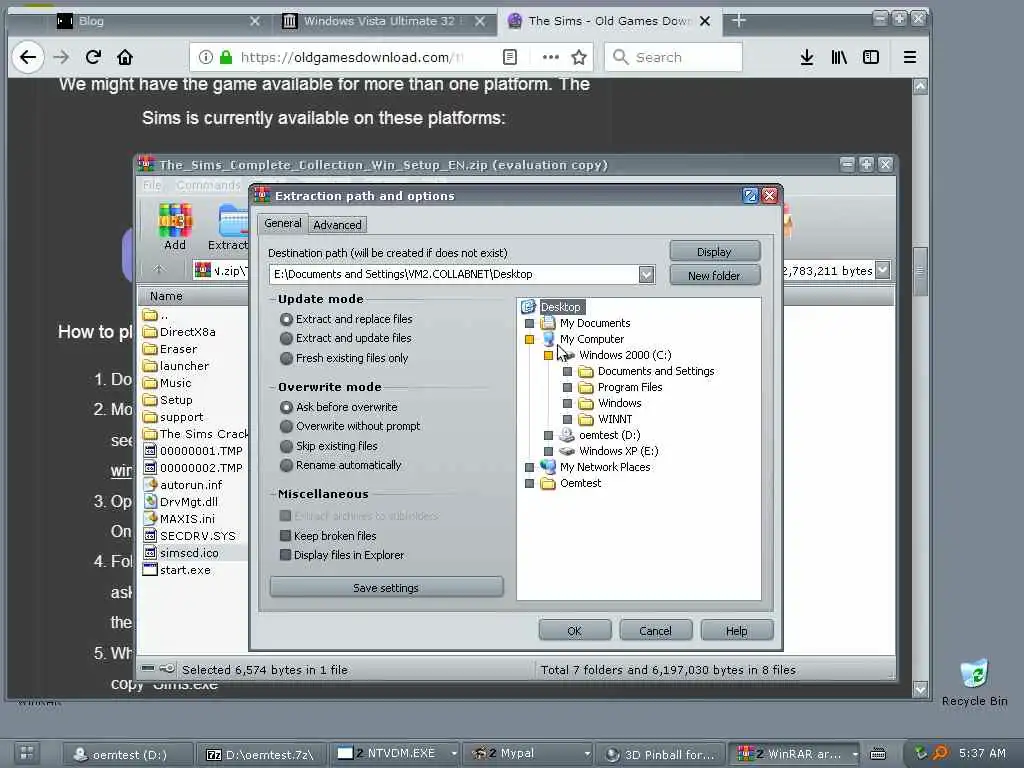Click the WinRAR Add toolbar icon

174,226
